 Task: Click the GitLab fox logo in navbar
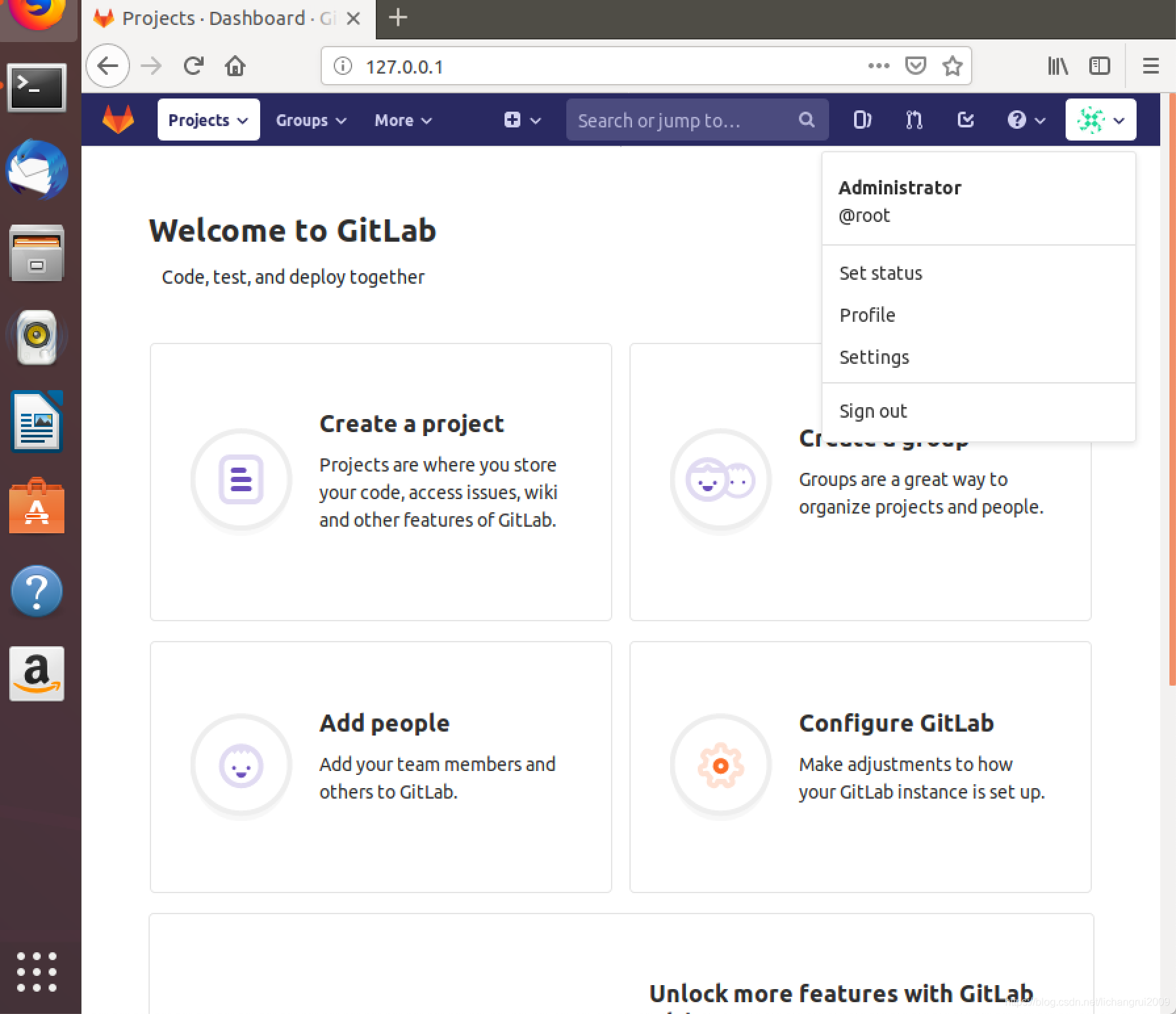(118, 120)
